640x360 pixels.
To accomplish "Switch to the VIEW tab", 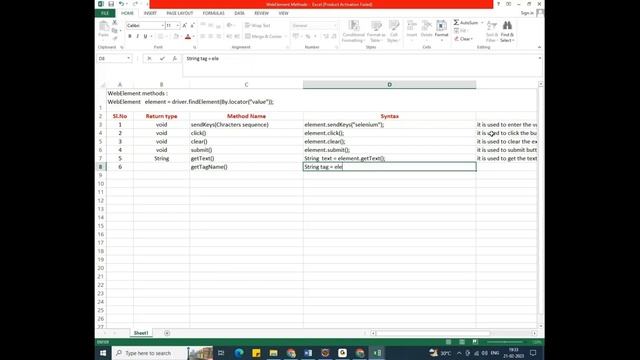I will click(x=283, y=13).
